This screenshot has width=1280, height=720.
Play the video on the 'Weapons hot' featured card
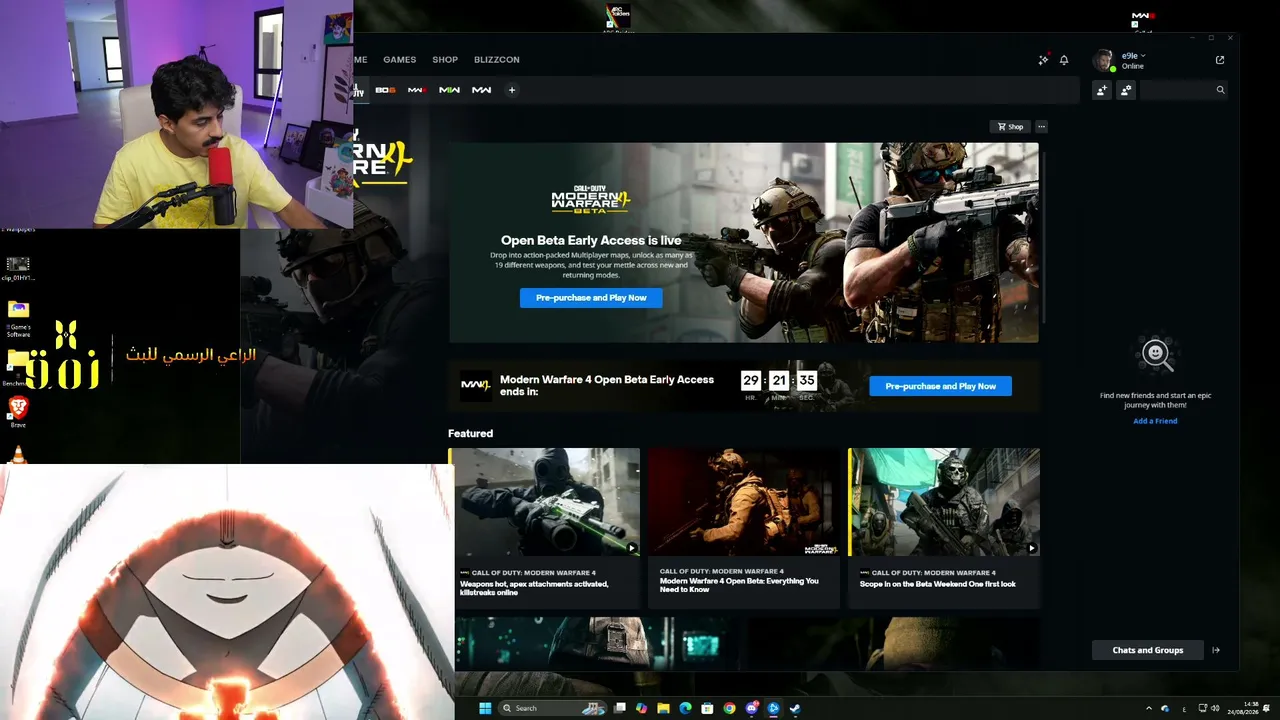(x=632, y=548)
